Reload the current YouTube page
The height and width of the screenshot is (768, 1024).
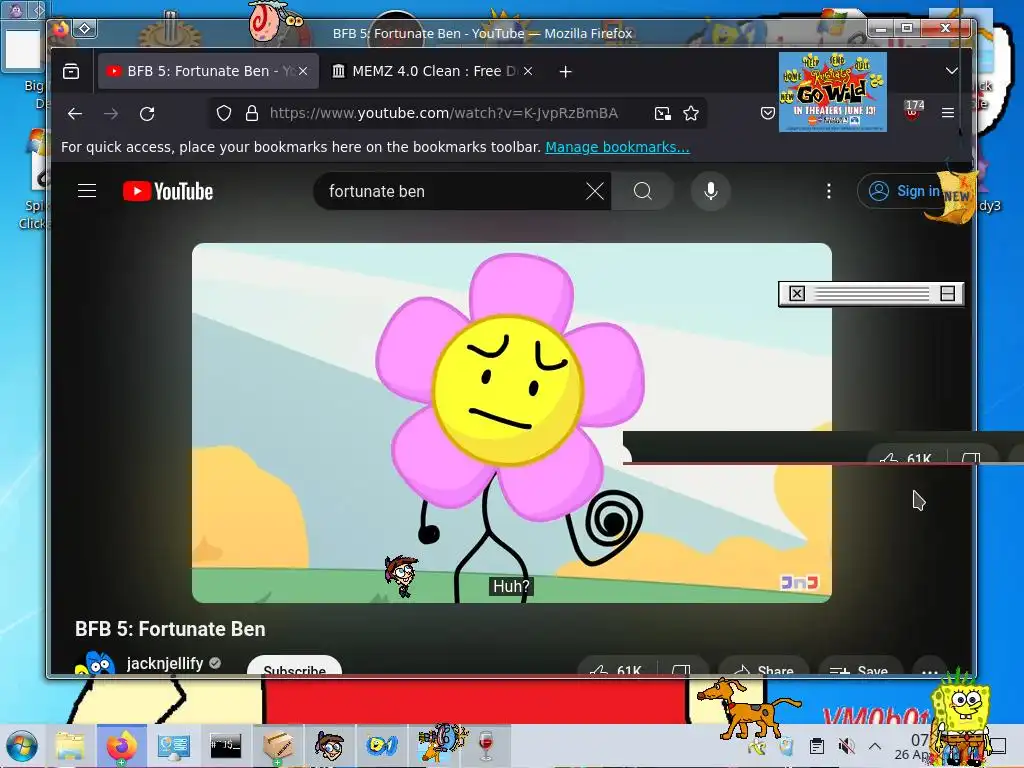click(x=147, y=114)
